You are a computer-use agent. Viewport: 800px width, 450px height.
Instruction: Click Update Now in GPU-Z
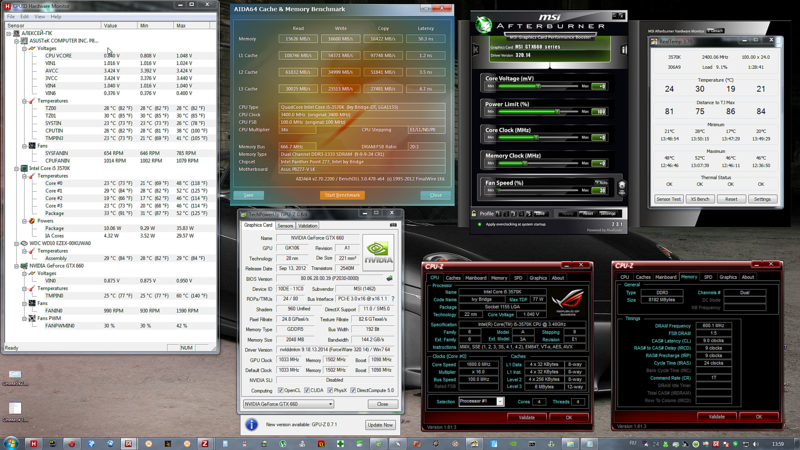(x=380, y=424)
